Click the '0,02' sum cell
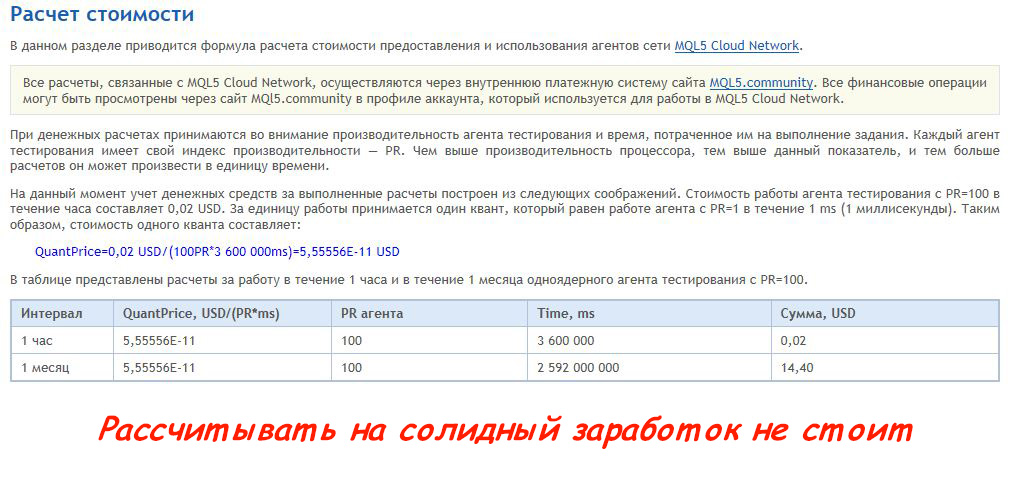 point(885,341)
